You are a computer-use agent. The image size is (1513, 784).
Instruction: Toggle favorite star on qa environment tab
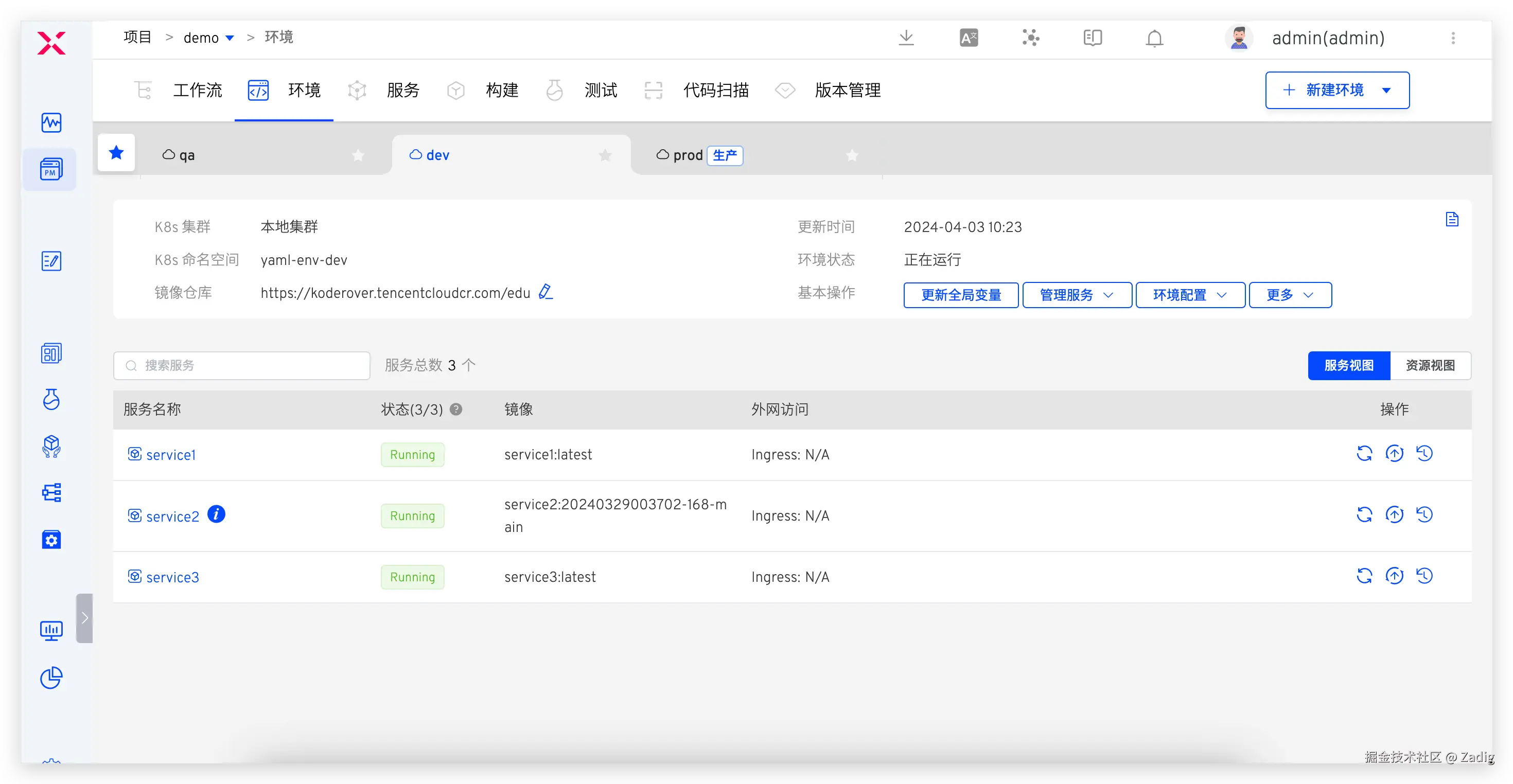click(358, 156)
